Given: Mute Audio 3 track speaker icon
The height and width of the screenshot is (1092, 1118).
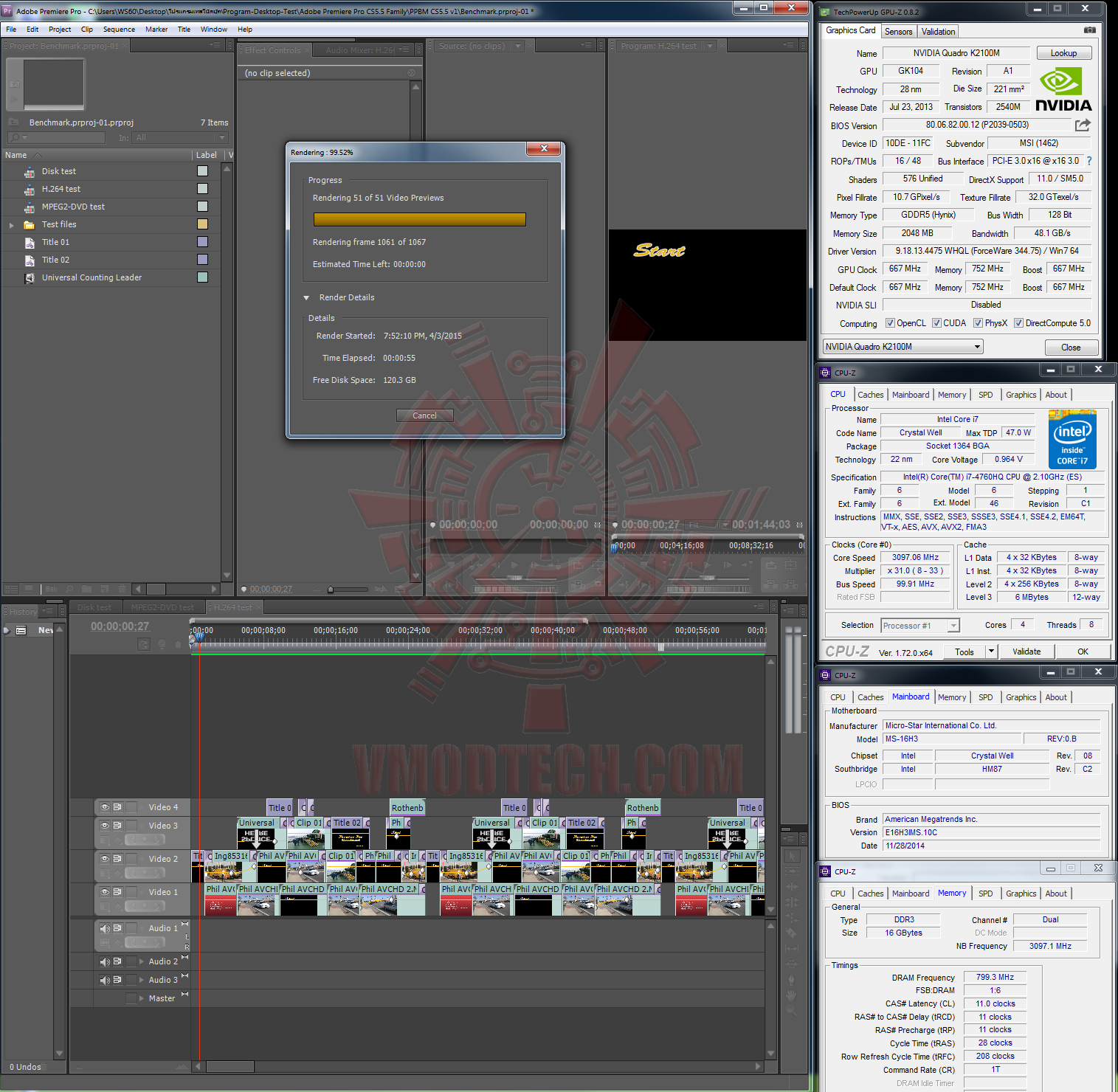Looking at the screenshot, I should click(x=105, y=980).
